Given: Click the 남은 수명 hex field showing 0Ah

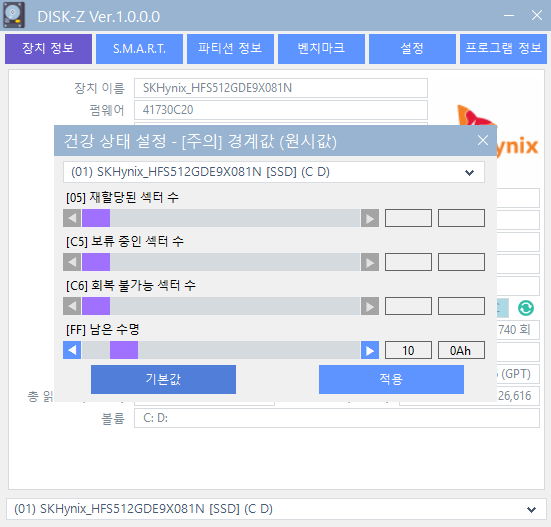Looking at the screenshot, I should coord(461,350).
